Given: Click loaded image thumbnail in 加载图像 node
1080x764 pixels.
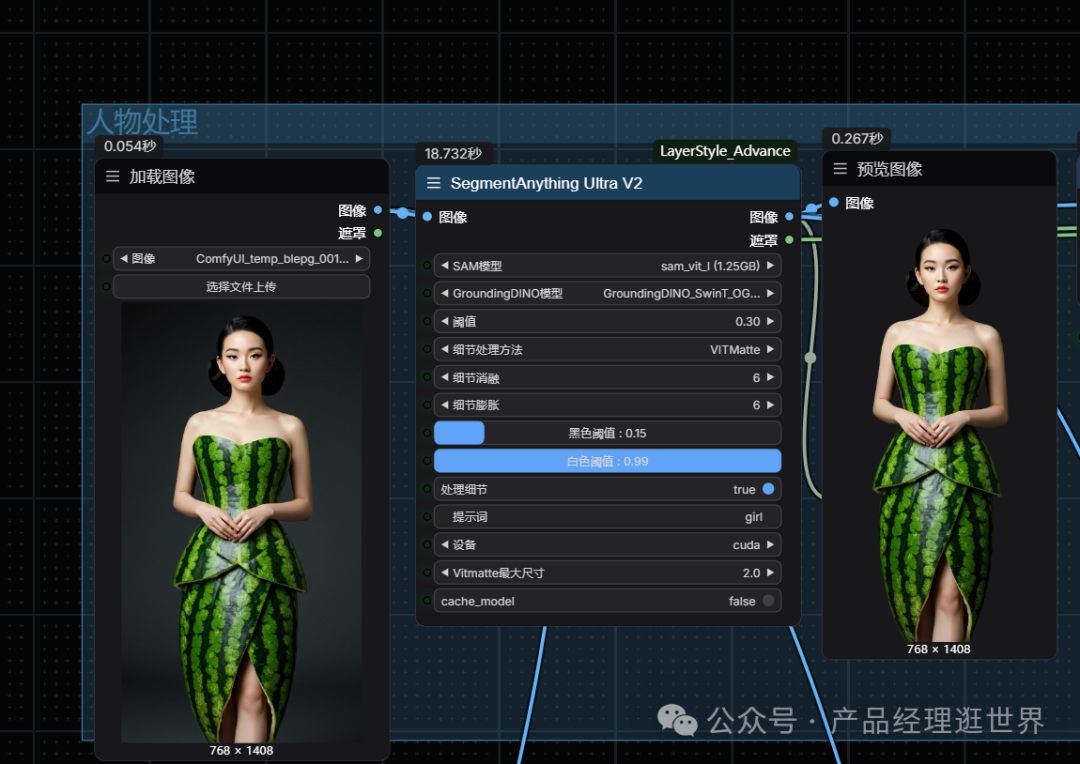Looking at the screenshot, I should [242, 523].
